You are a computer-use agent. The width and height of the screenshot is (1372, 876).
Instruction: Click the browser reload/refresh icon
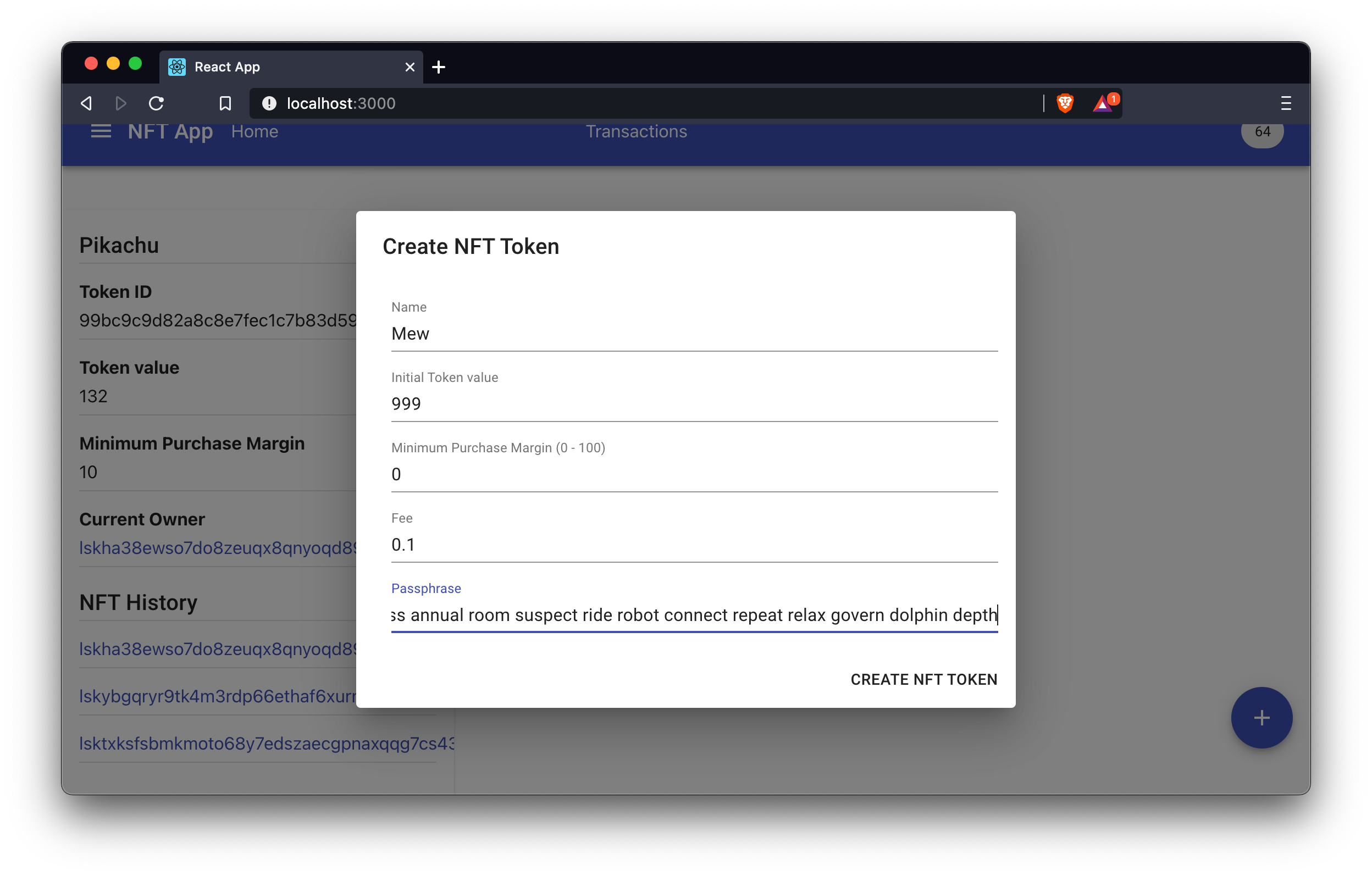[x=156, y=102]
